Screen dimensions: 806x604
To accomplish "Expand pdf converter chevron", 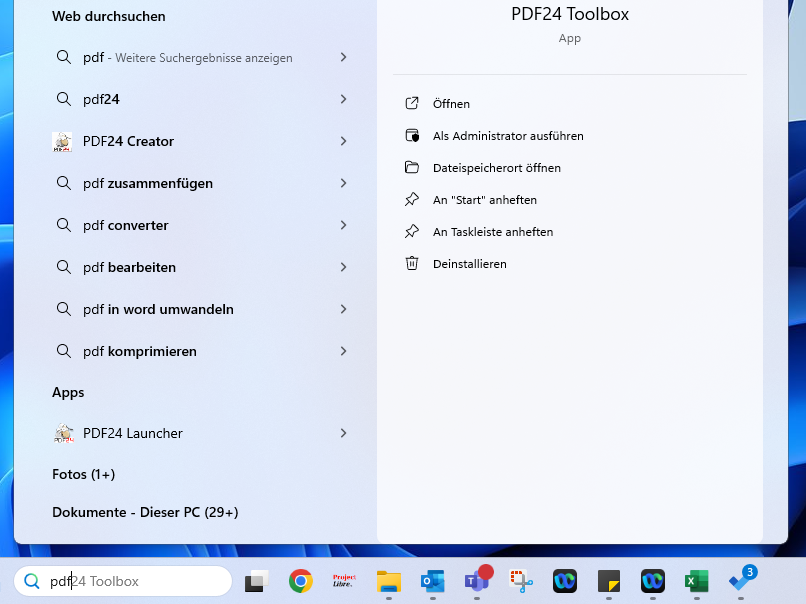I will pos(343,225).
